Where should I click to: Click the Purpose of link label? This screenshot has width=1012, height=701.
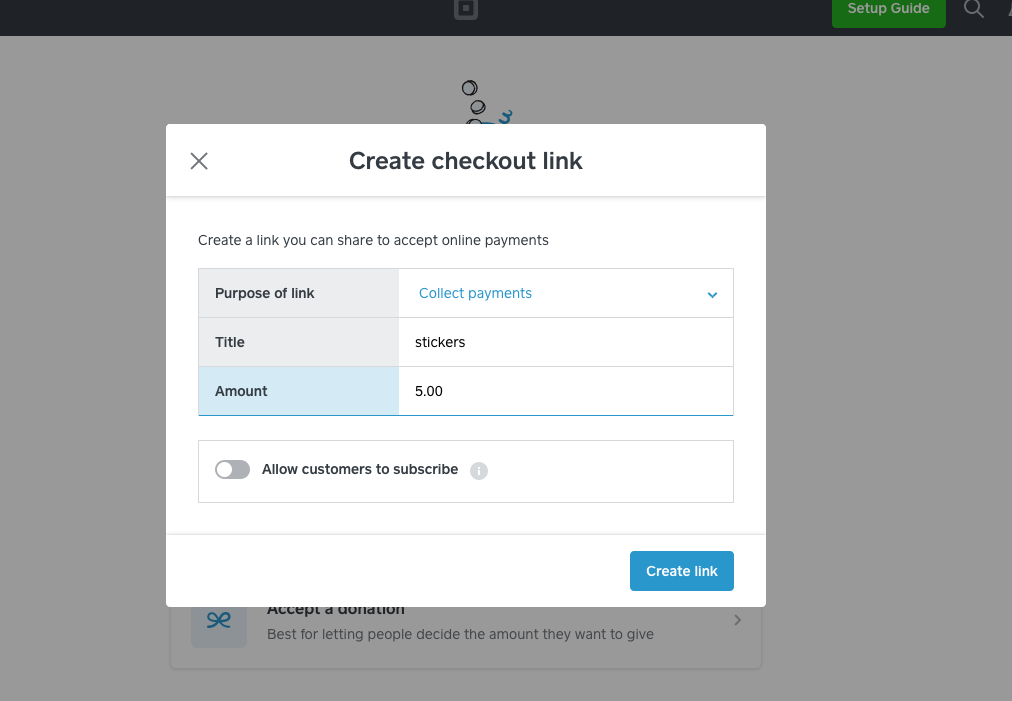click(265, 293)
